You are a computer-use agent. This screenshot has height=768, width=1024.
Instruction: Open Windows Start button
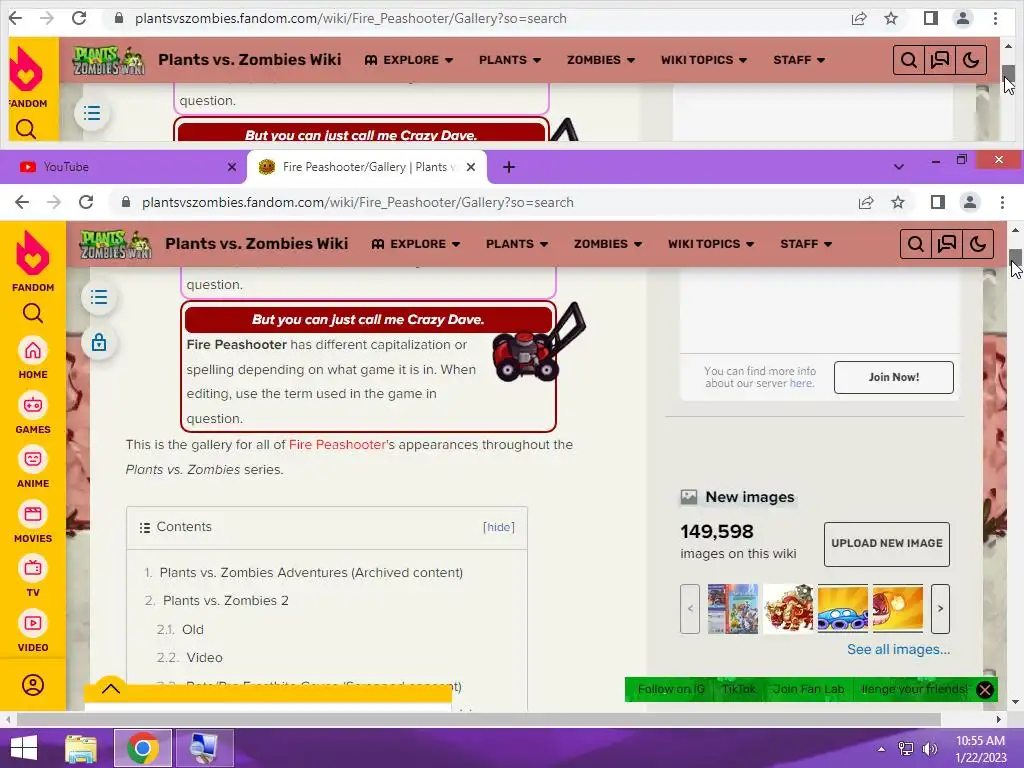[24, 748]
